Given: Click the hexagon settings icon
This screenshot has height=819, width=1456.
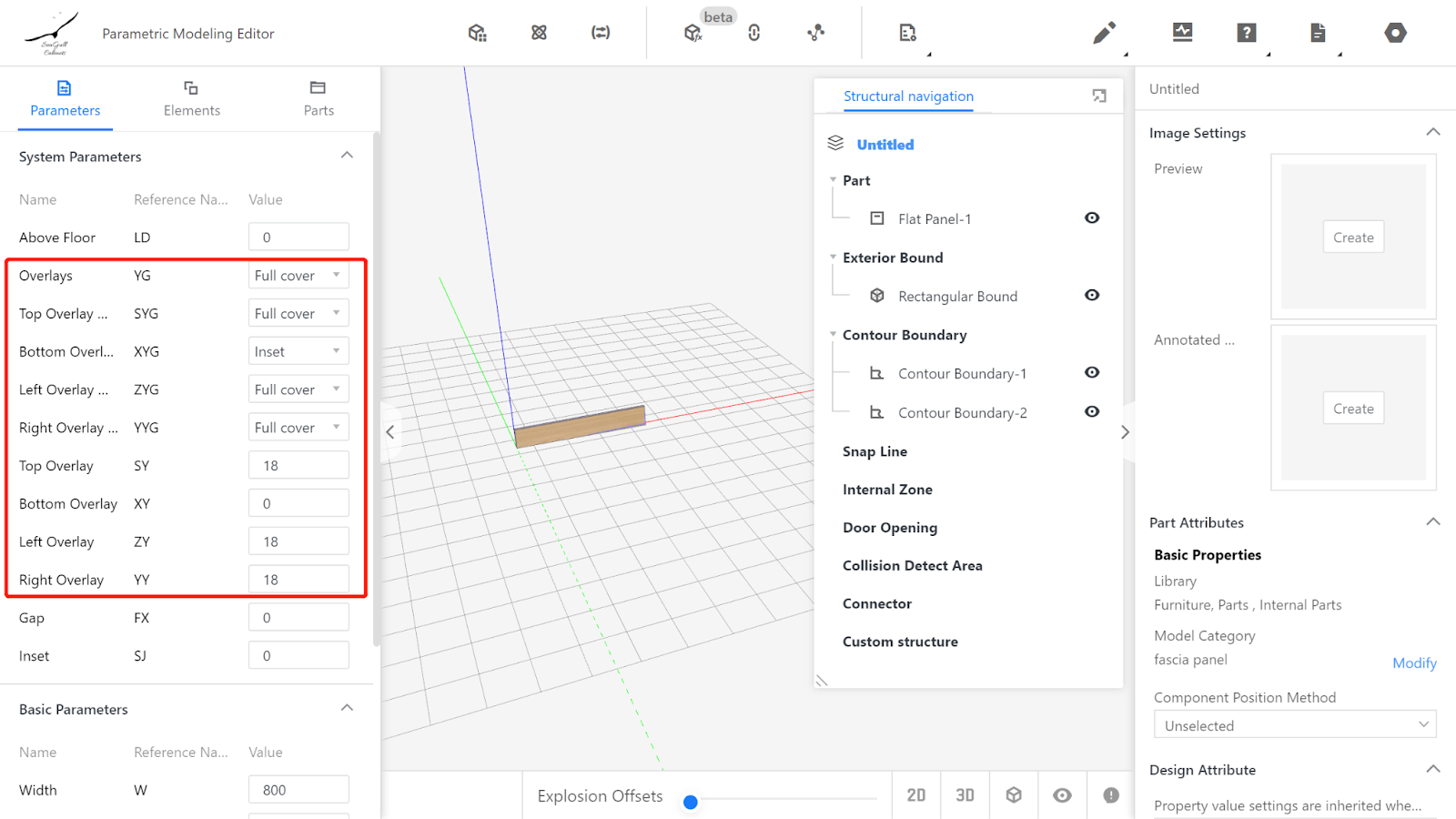Looking at the screenshot, I should pos(1395,34).
